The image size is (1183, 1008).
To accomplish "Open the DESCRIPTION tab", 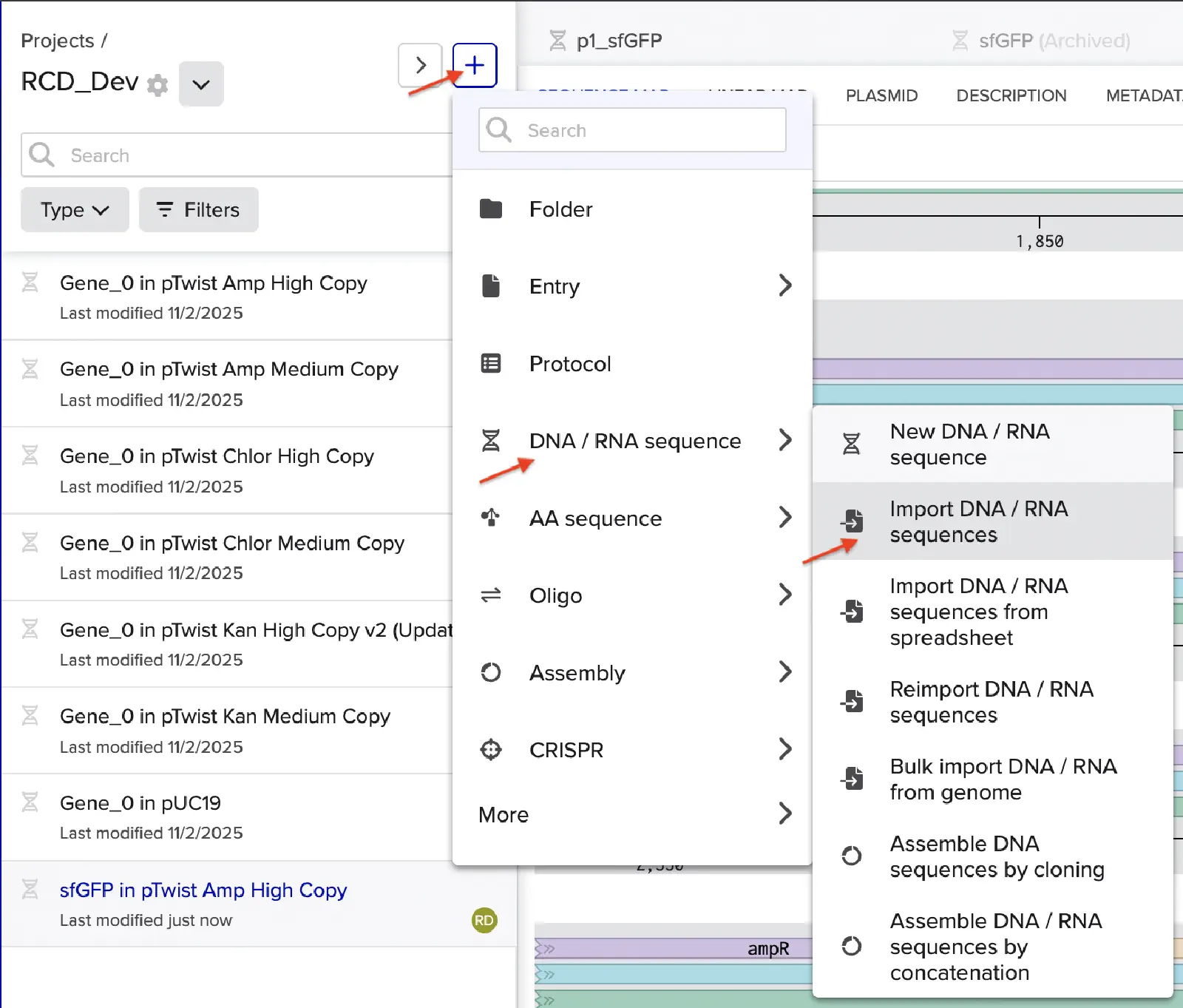I will (x=1011, y=95).
